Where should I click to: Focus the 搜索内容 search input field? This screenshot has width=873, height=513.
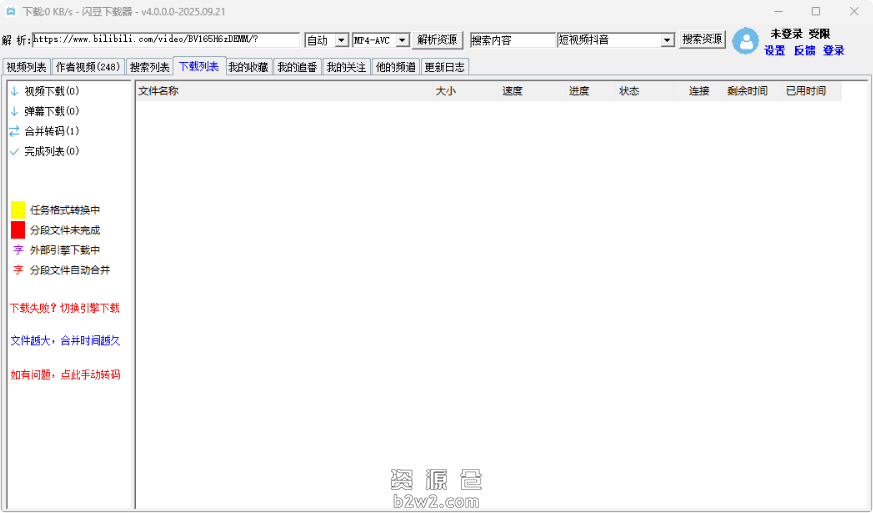click(512, 40)
